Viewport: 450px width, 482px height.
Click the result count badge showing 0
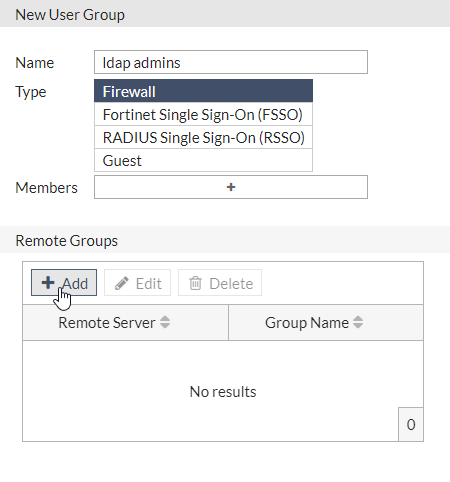coord(411,424)
